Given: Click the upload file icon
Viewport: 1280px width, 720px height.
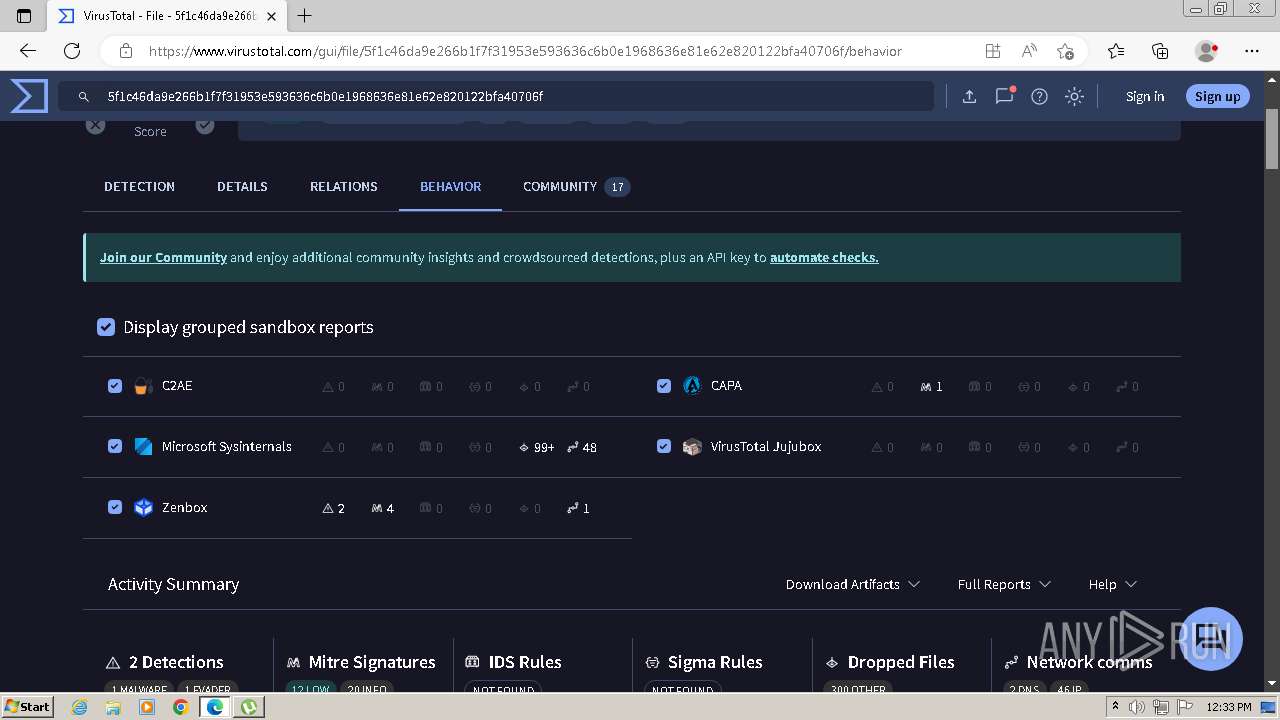Looking at the screenshot, I should tap(969, 96).
